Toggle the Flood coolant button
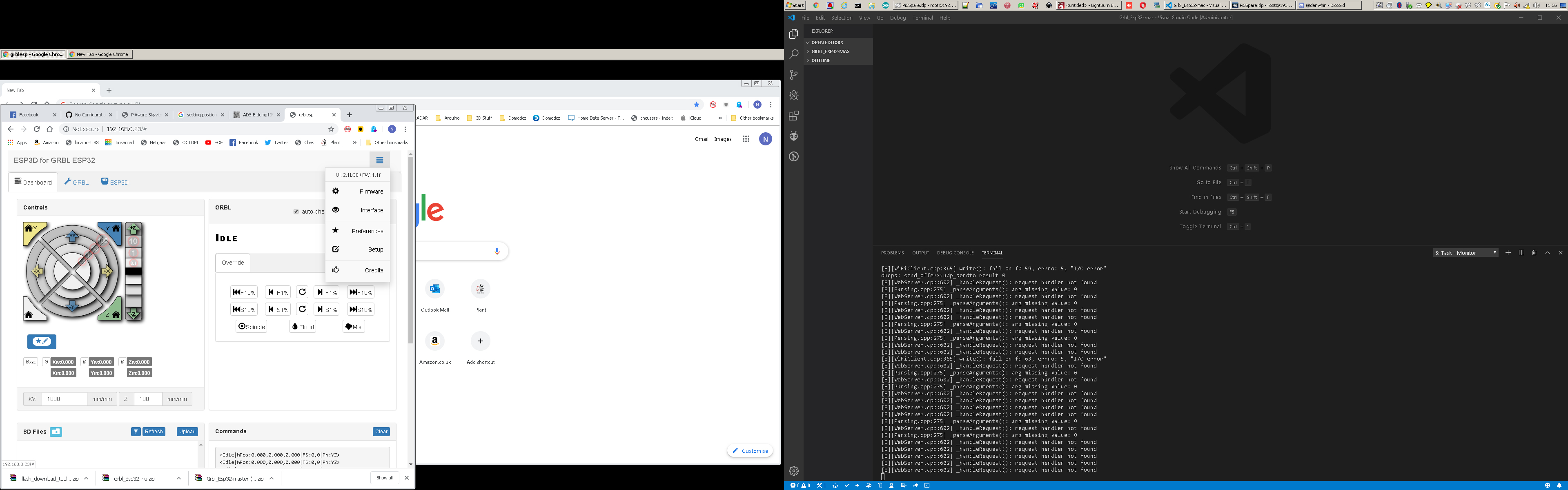Screen dimensions: 1568x490 pos(303,326)
